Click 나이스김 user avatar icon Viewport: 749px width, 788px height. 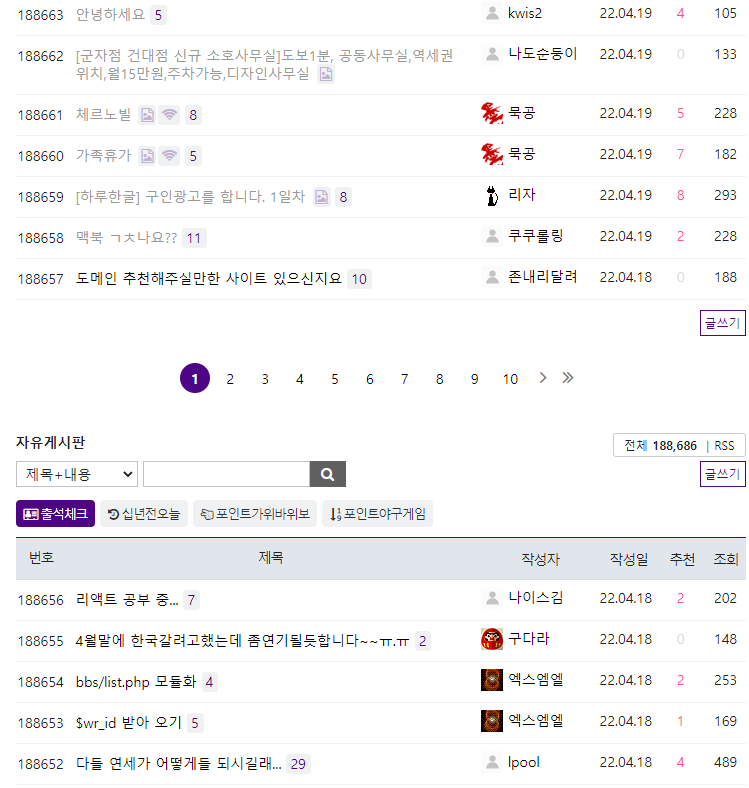tap(492, 598)
